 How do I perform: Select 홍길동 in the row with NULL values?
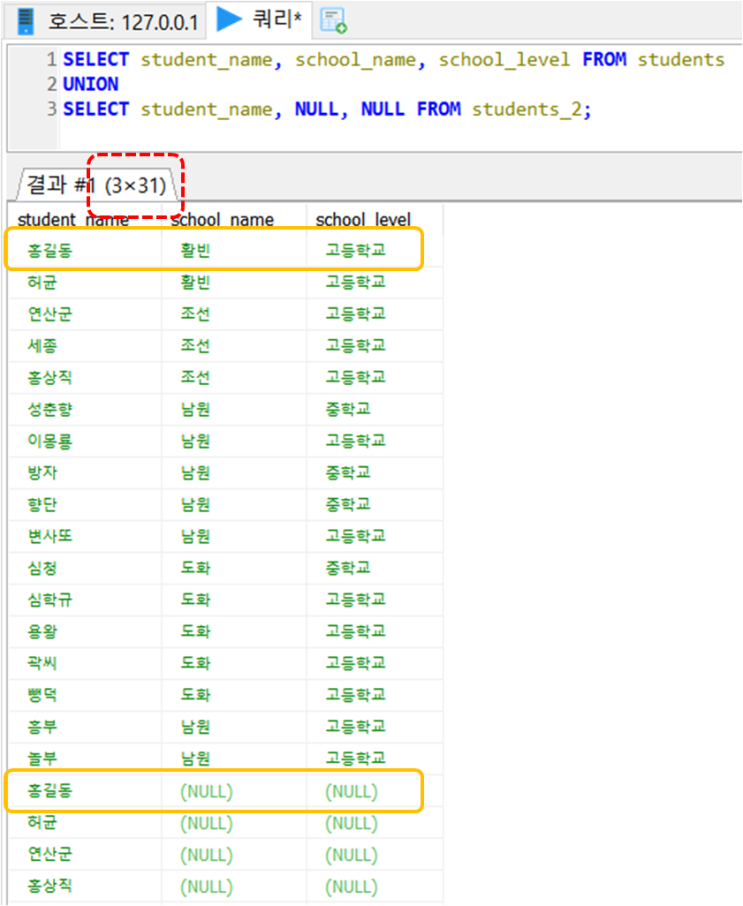pos(50,790)
